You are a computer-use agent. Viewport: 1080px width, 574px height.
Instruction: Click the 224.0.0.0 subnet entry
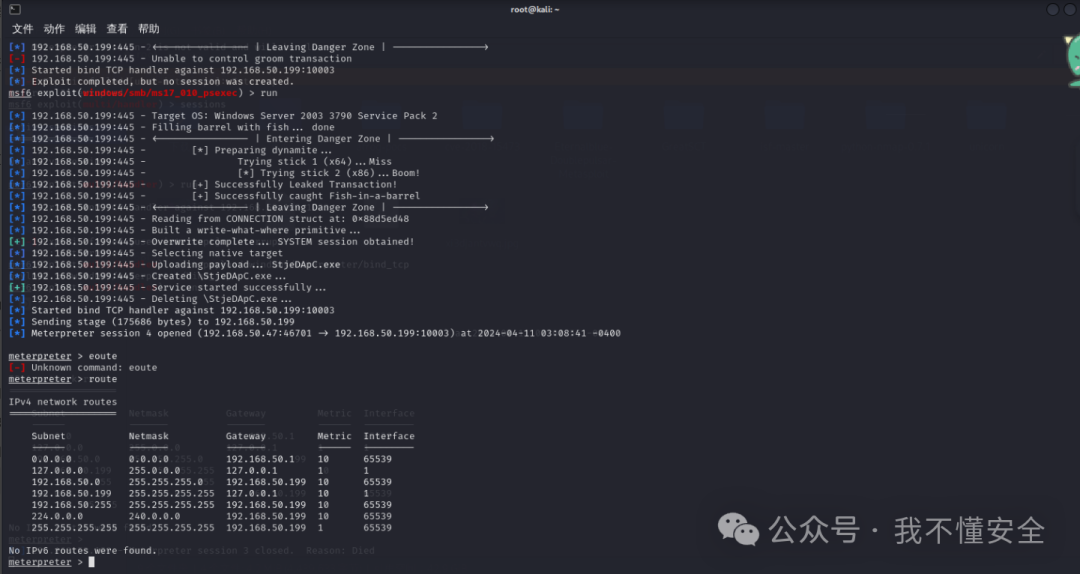click(57, 516)
